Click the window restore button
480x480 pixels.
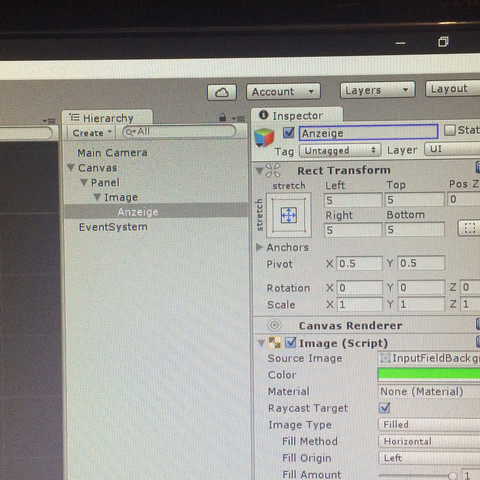click(x=443, y=42)
